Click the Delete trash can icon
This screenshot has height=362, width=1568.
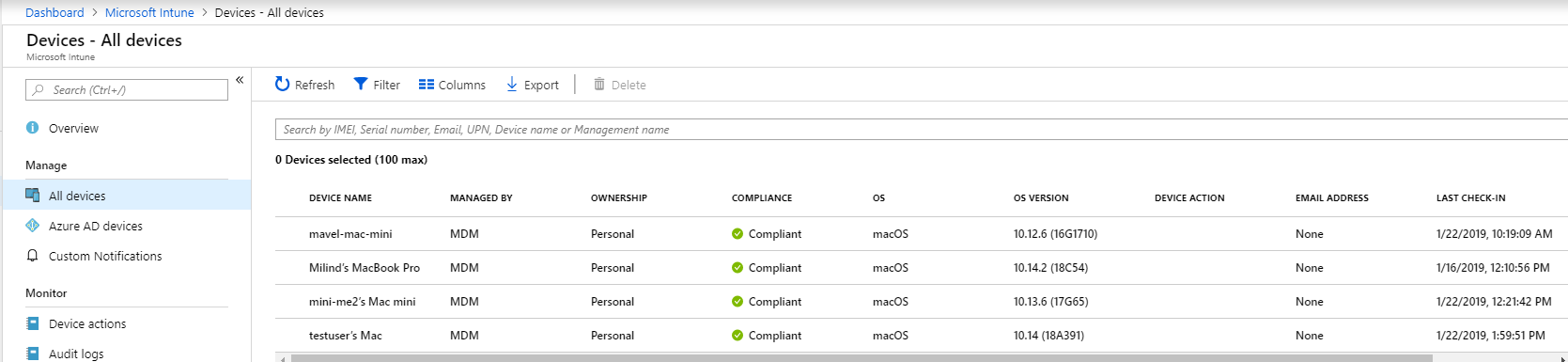click(599, 84)
